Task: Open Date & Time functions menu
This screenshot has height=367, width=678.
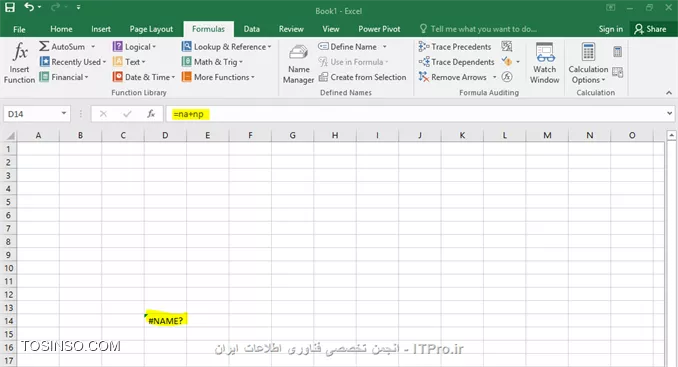Action: point(144,77)
